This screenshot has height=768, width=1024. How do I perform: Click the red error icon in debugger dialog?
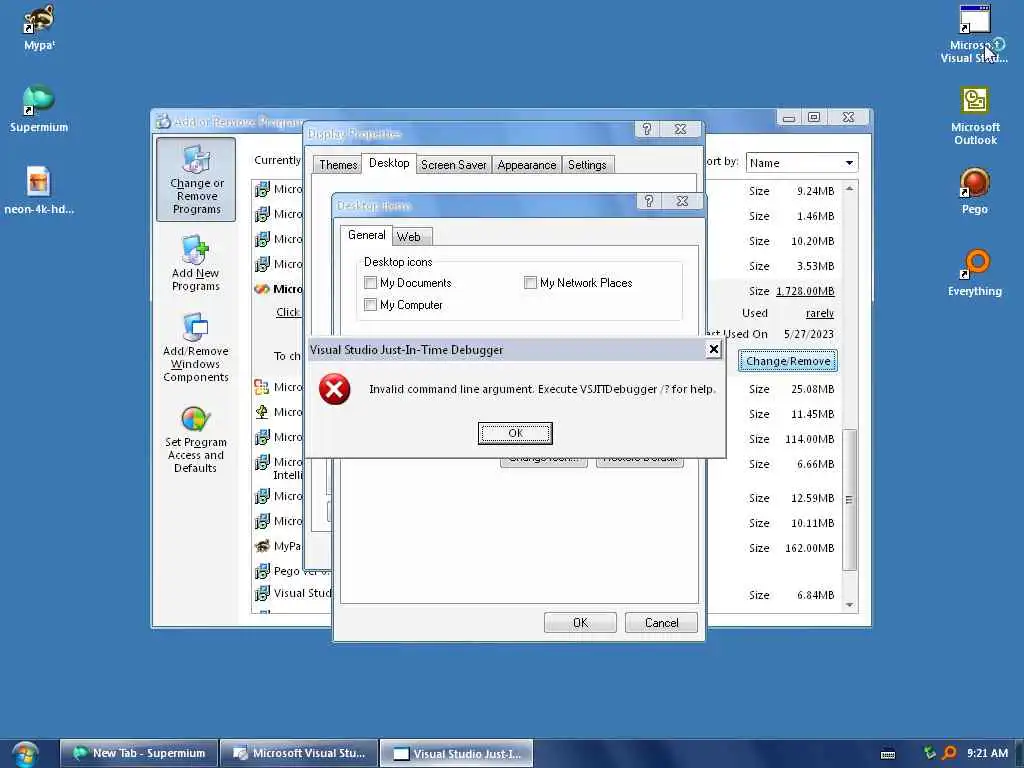coord(334,389)
